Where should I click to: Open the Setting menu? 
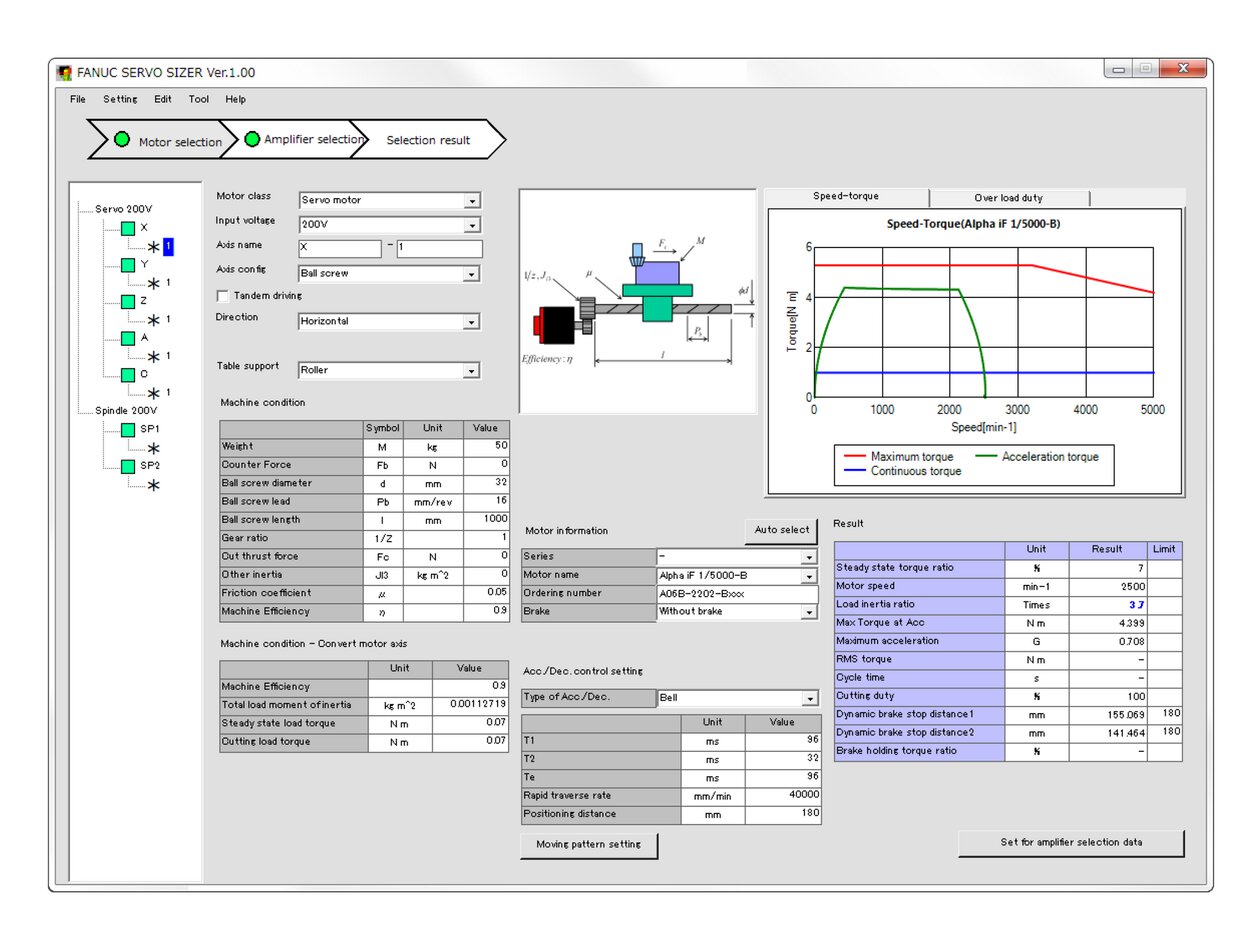click(x=120, y=99)
